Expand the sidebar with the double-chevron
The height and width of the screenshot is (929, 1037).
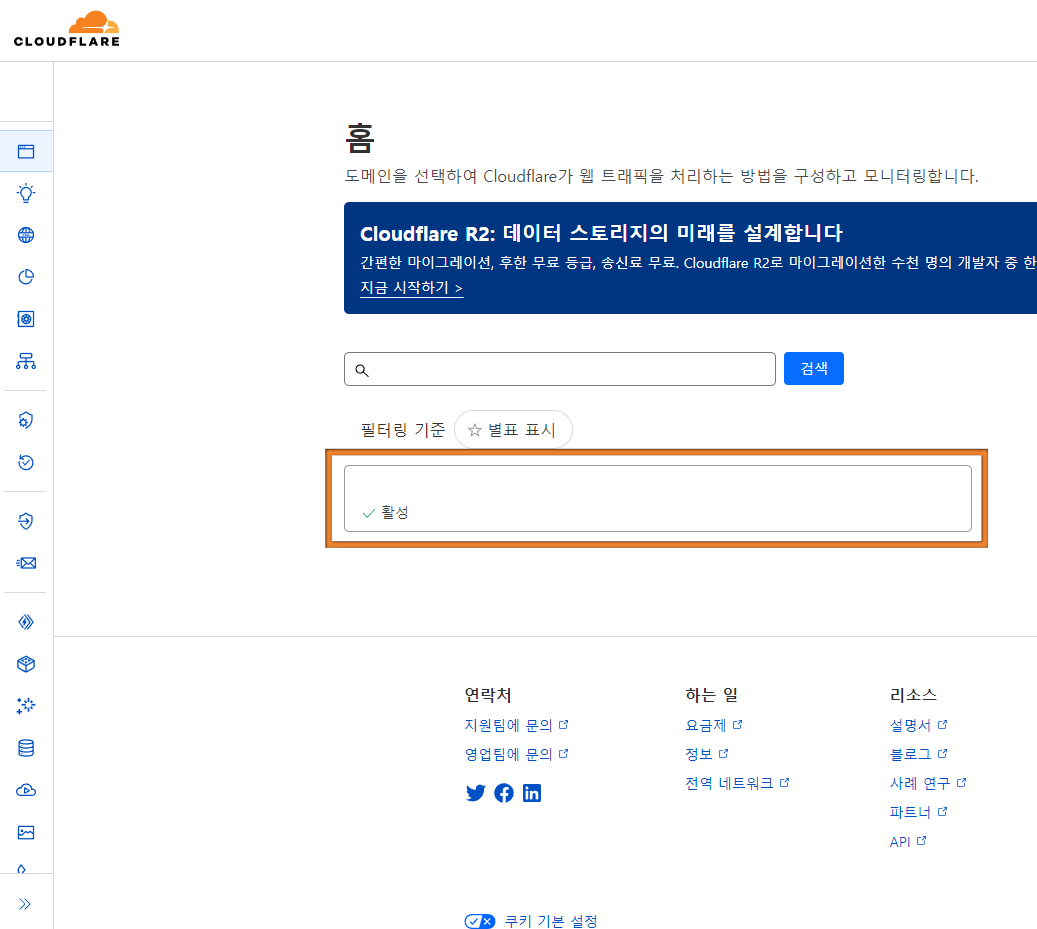24,904
